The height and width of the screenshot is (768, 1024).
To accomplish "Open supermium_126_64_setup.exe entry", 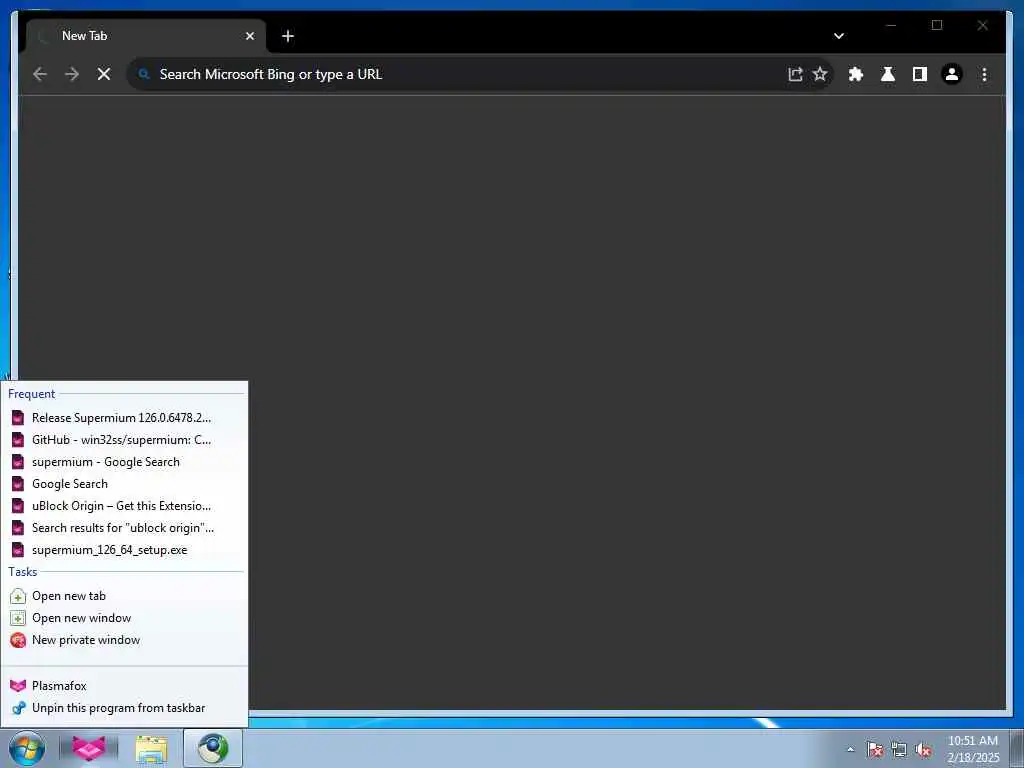I will (x=124, y=550).
